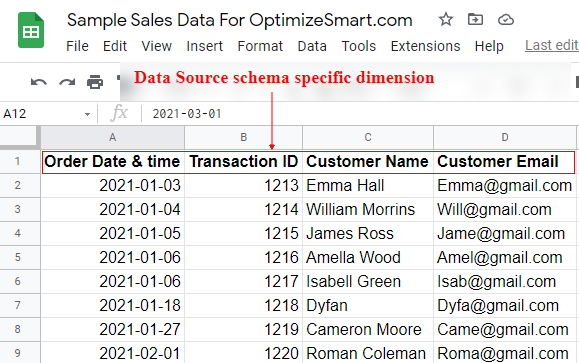This screenshot has height=363, width=579.
Task: Click the Move to folder icon
Action: (x=475, y=19)
